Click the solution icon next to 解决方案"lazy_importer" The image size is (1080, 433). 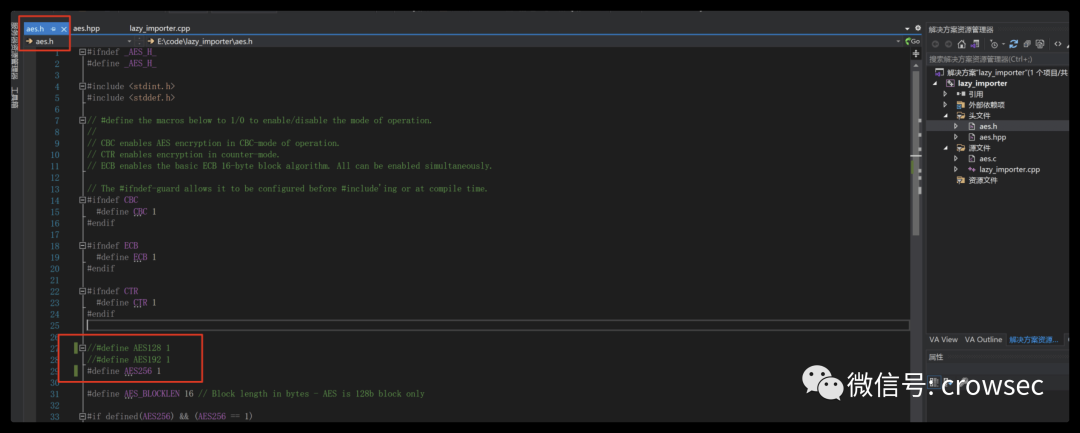tap(939, 72)
